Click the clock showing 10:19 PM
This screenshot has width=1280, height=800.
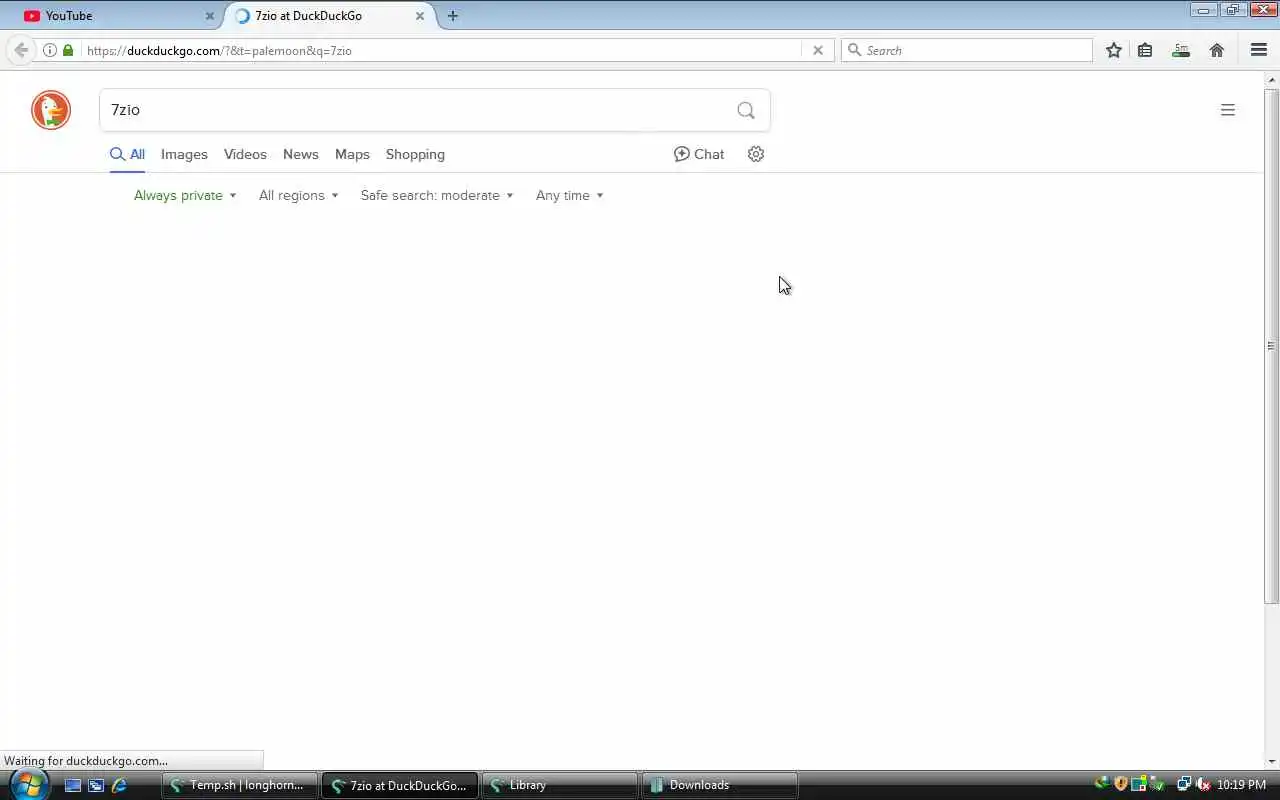(x=1241, y=785)
